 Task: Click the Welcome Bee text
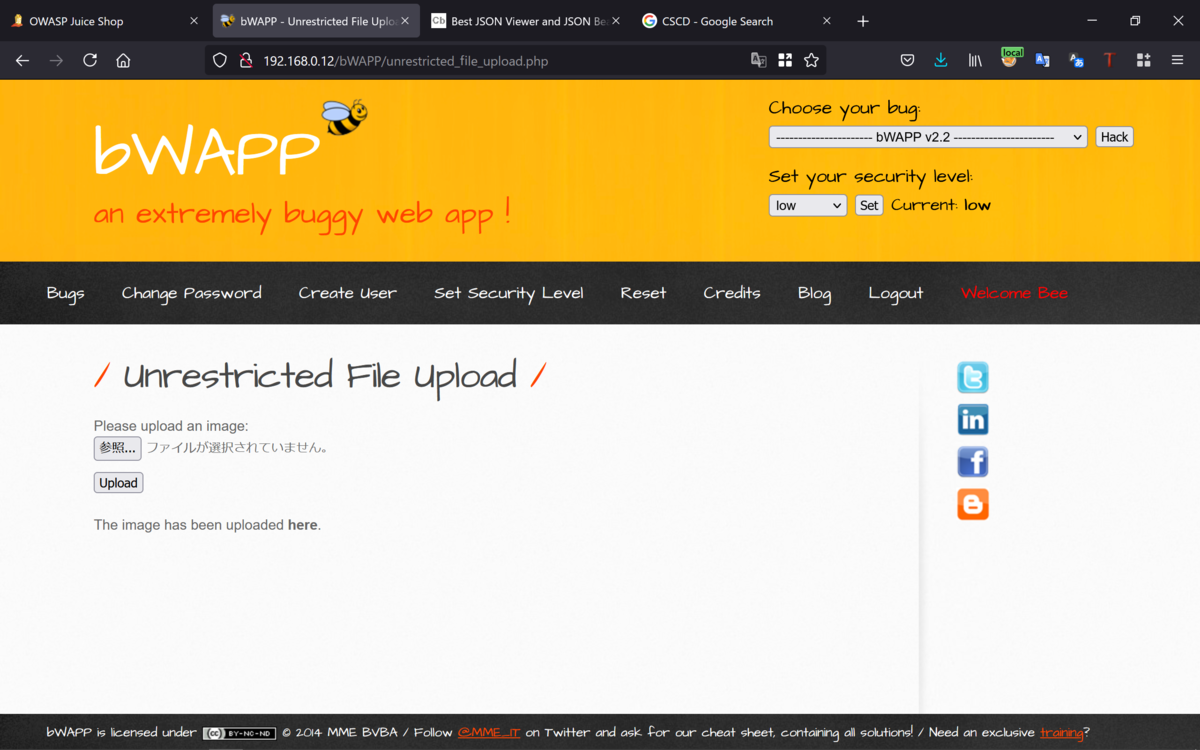pyautogui.click(x=1014, y=293)
